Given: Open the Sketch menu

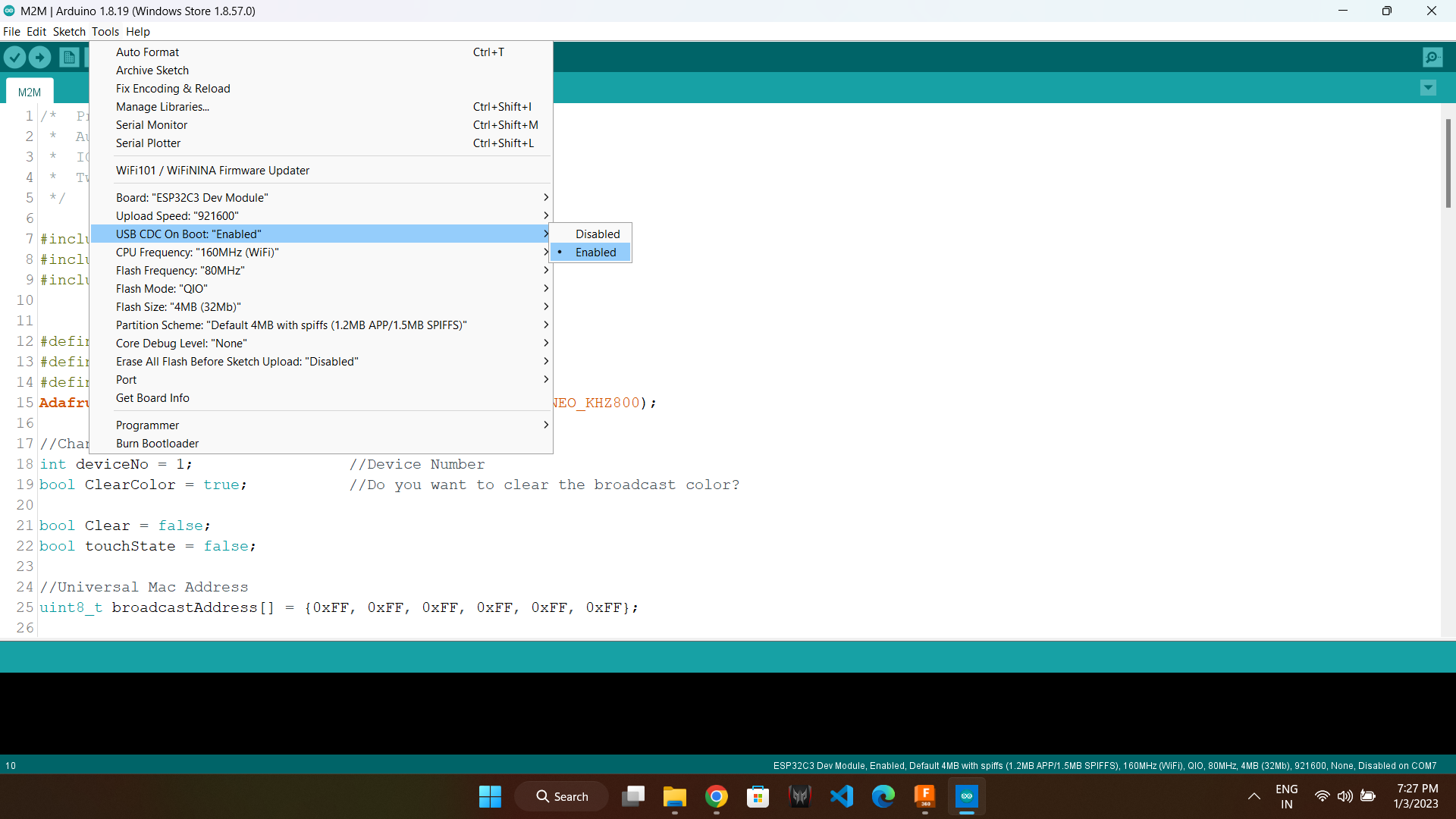Looking at the screenshot, I should [69, 31].
